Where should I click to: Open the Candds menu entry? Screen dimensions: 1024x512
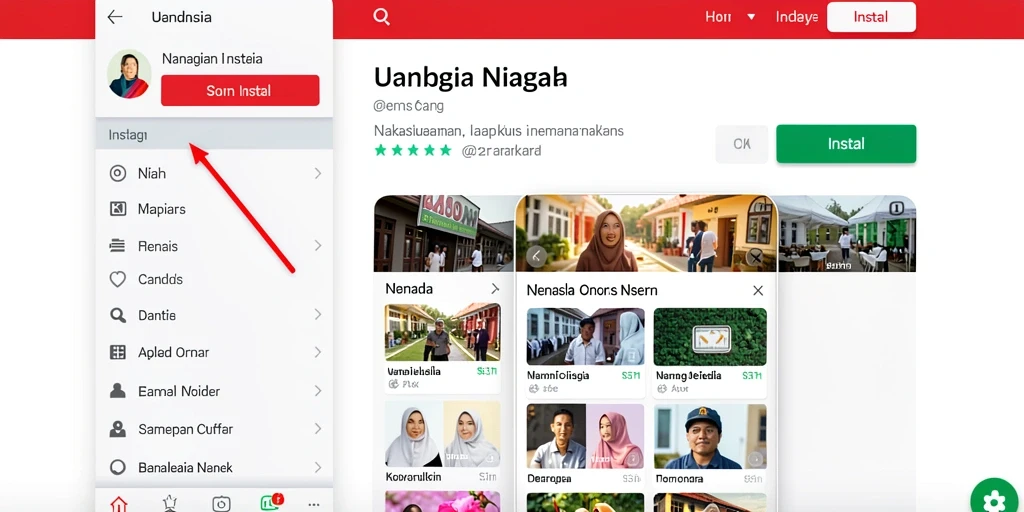214,280
